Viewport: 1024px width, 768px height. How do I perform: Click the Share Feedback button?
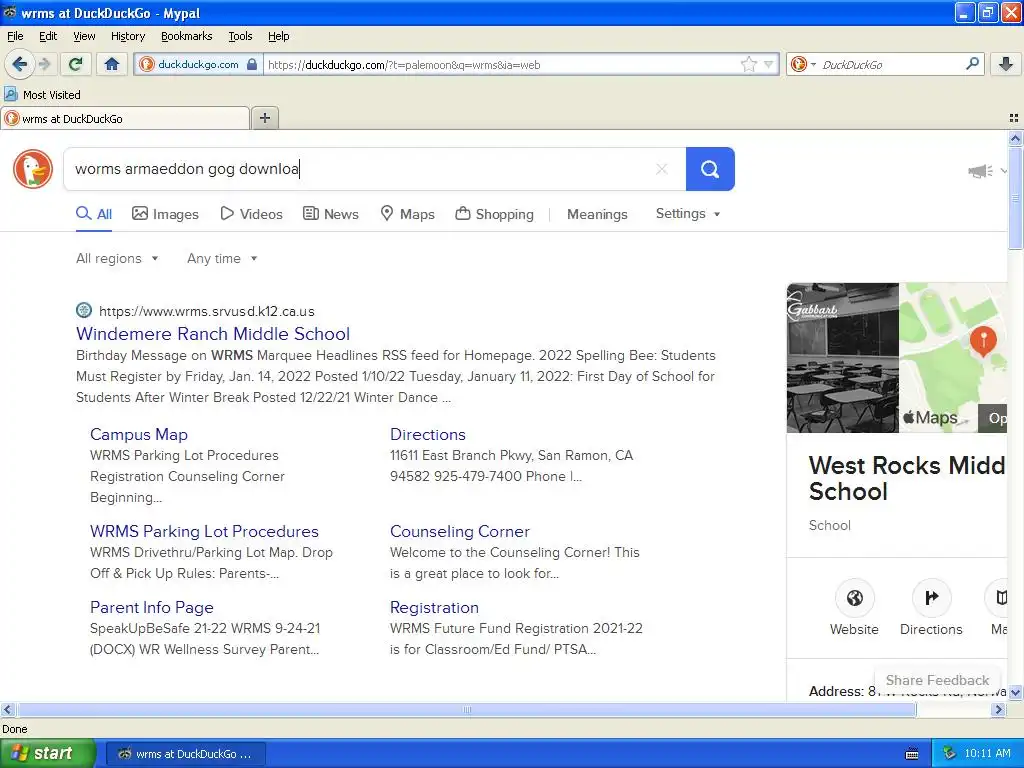point(937,680)
